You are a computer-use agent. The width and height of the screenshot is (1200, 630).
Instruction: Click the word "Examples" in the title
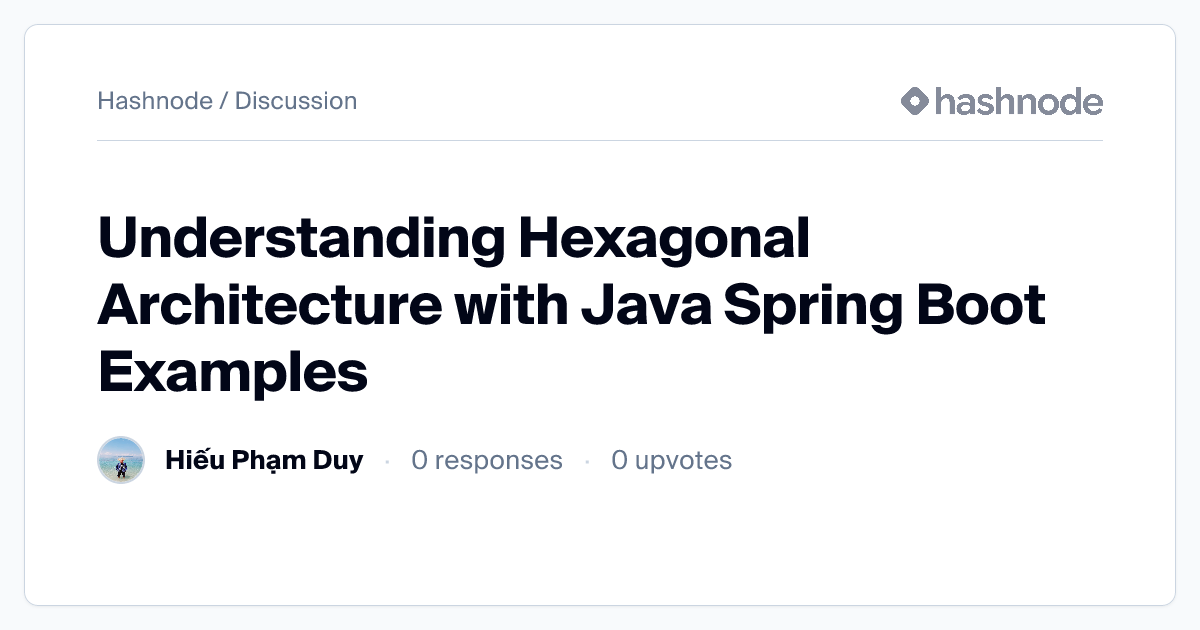[233, 371]
